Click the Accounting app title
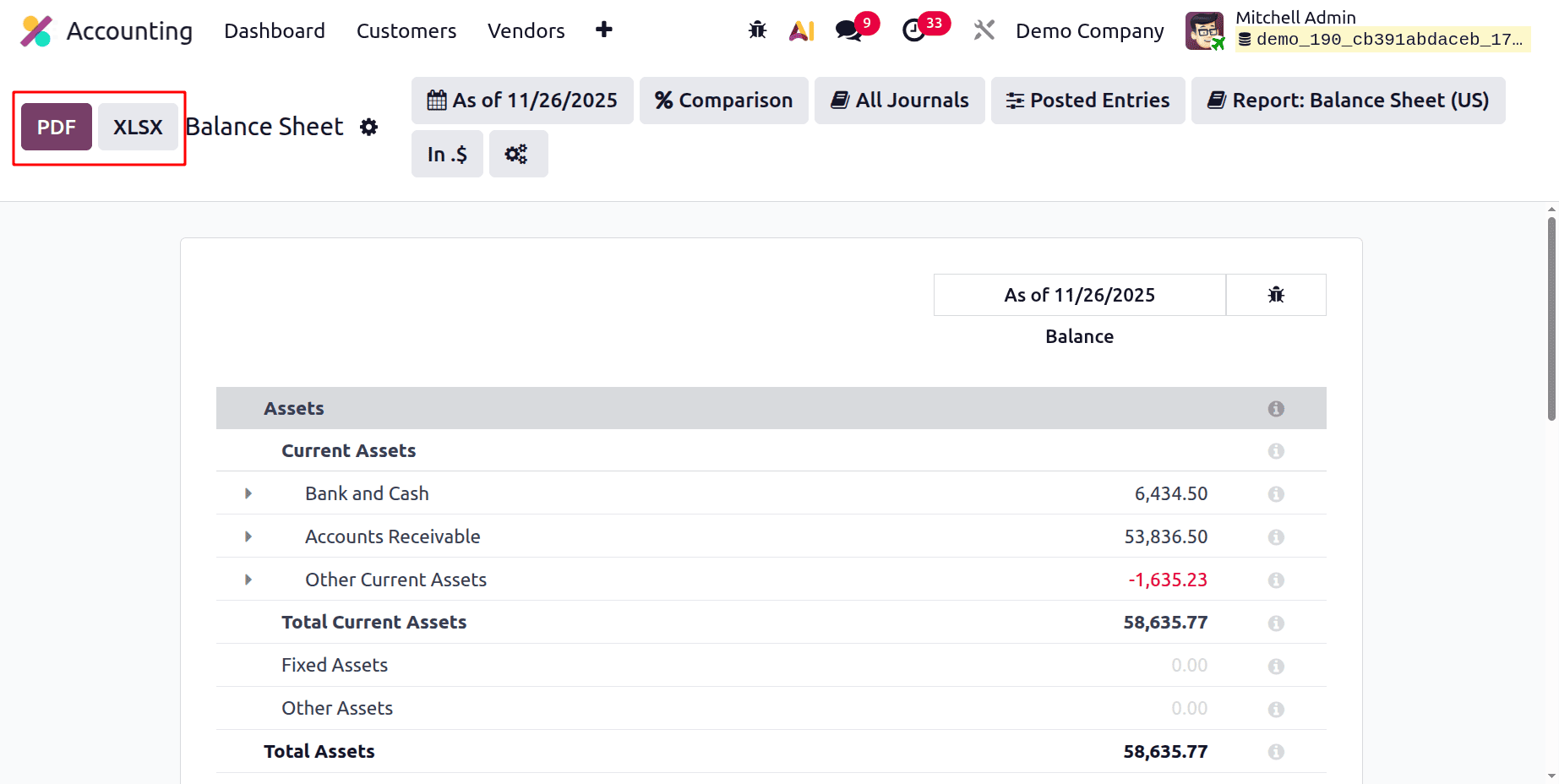 [130, 31]
